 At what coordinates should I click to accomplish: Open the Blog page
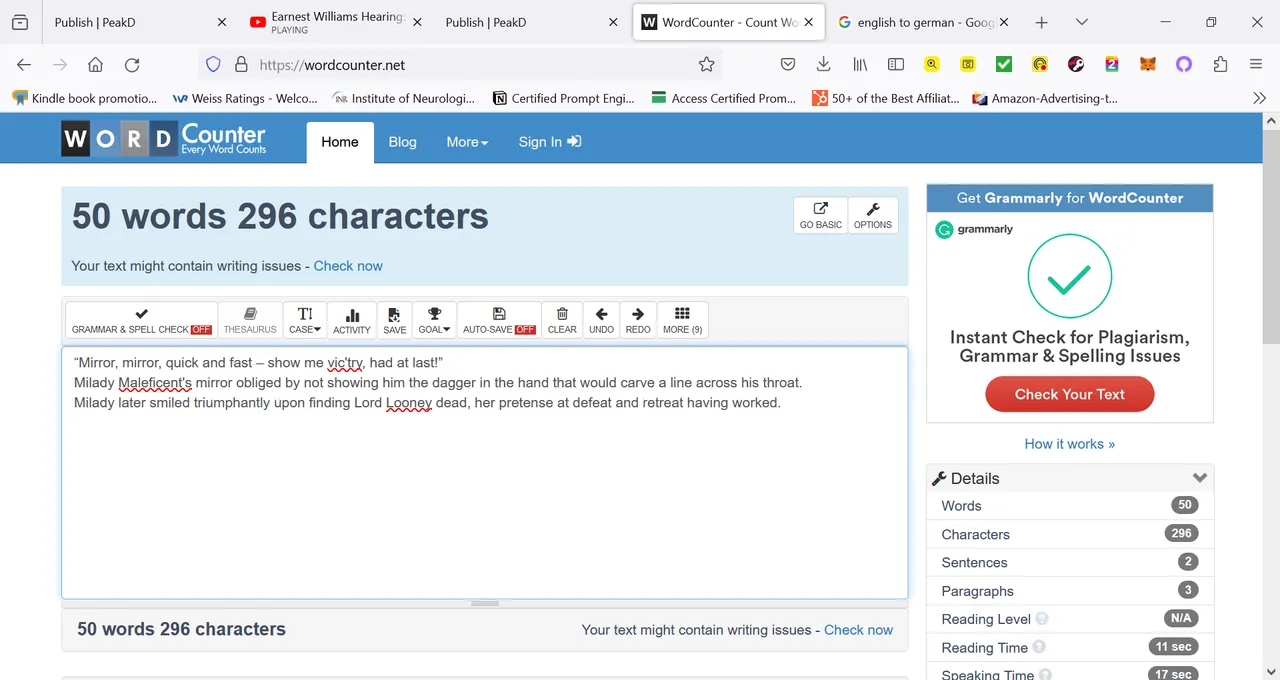[x=403, y=142]
